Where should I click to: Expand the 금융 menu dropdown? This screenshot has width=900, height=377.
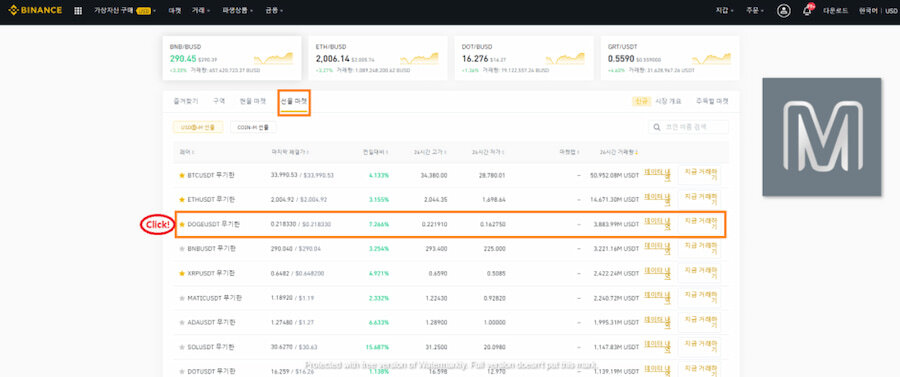pos(274,11)
